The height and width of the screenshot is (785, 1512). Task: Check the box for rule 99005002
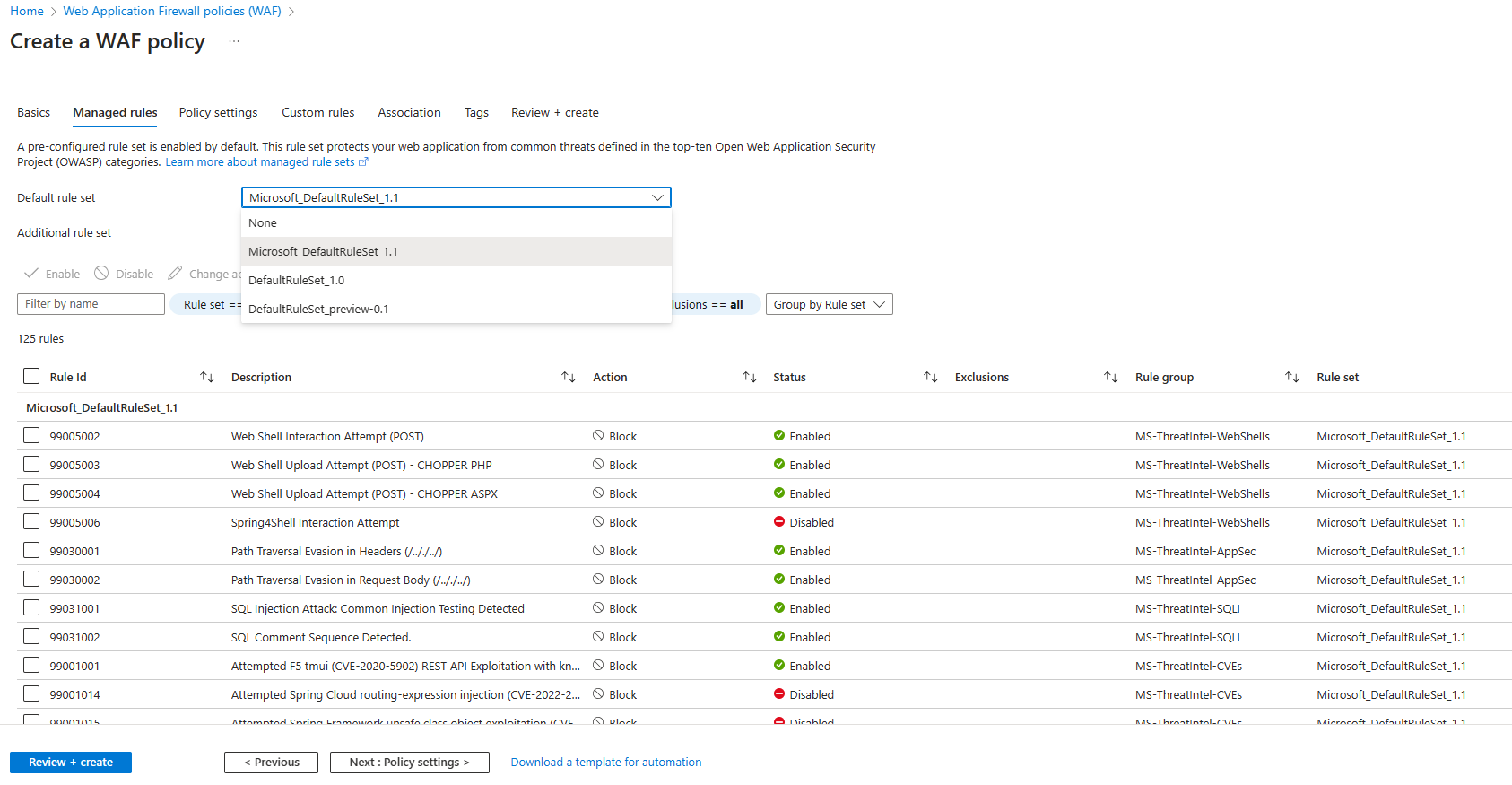click(x=31, y=435)
